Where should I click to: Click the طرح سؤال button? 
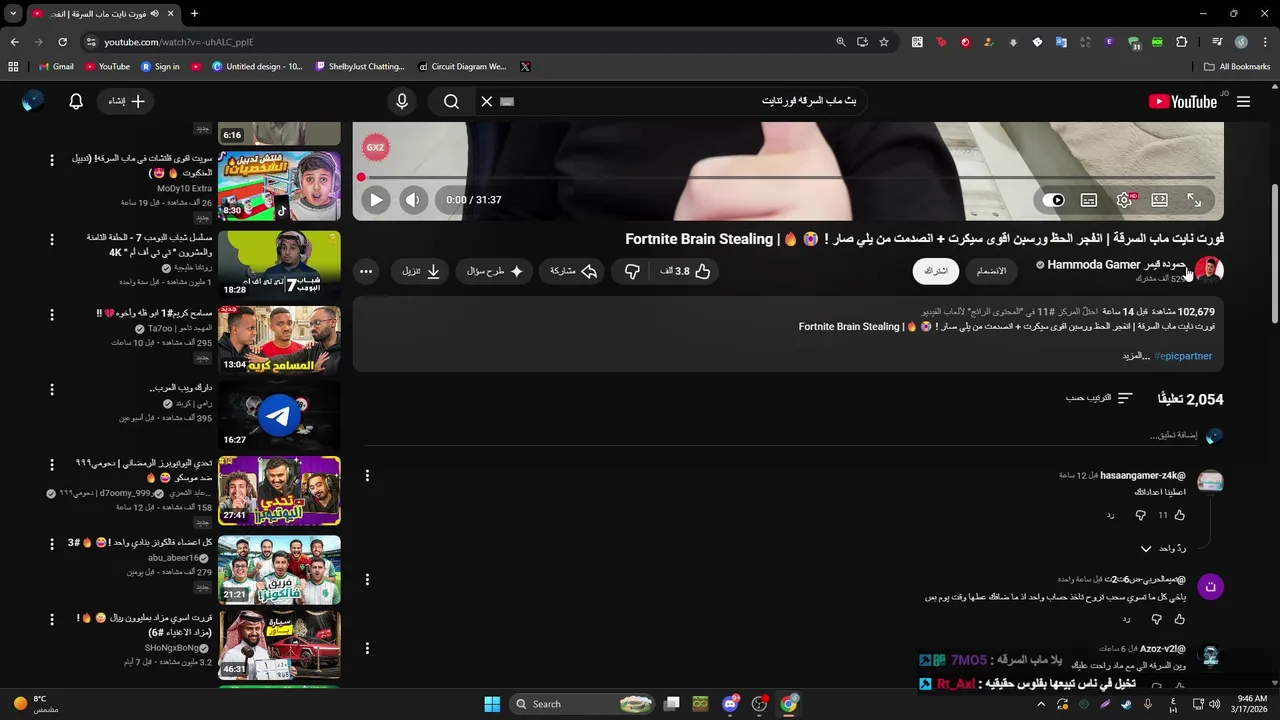[495, 271]
